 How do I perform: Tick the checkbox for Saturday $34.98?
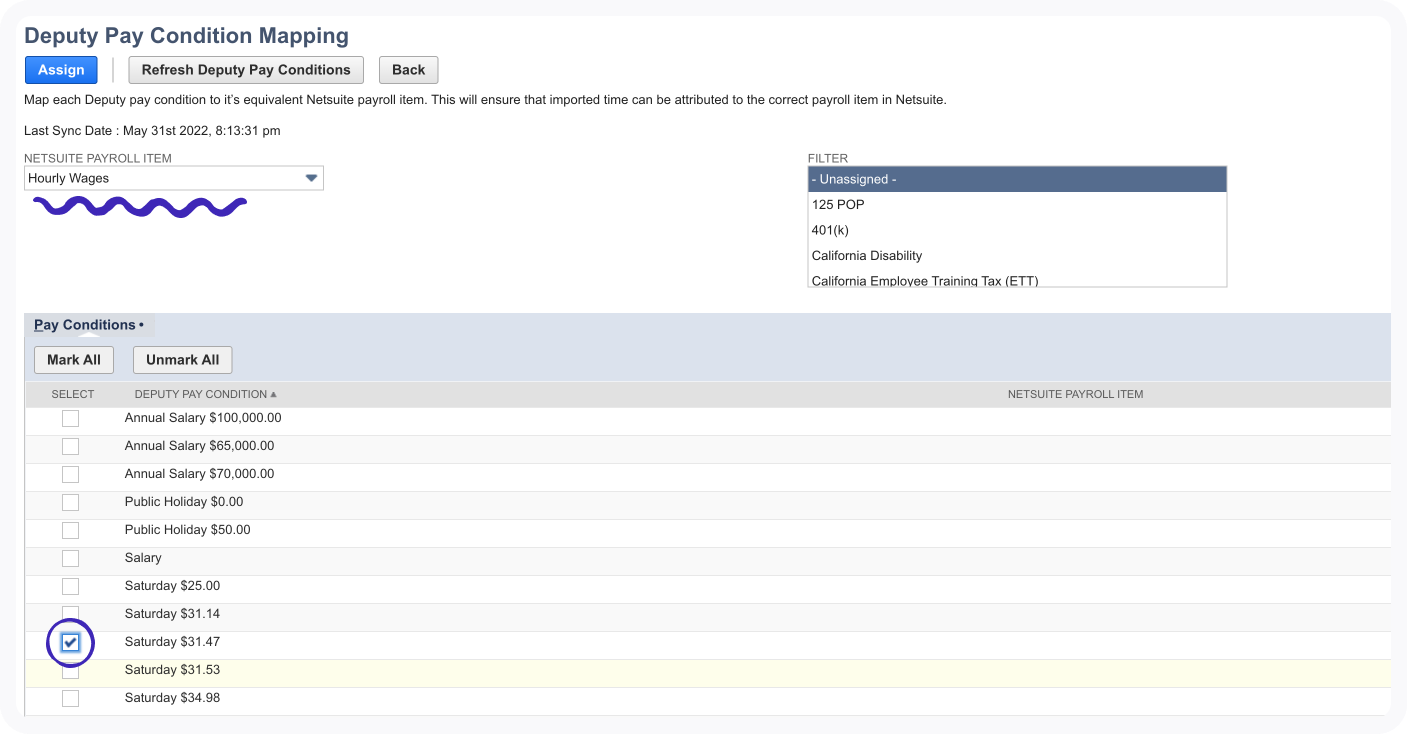[x=70, y=698]
